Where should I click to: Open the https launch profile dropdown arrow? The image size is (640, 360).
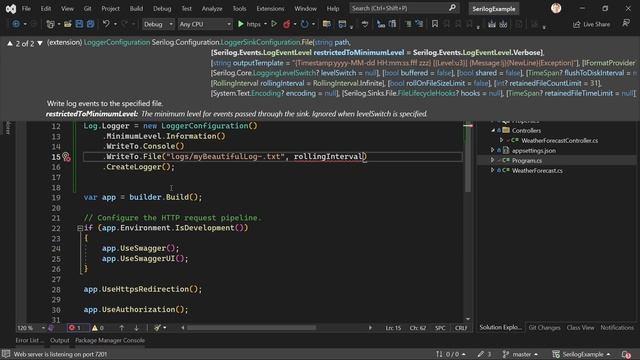[265, 24]
